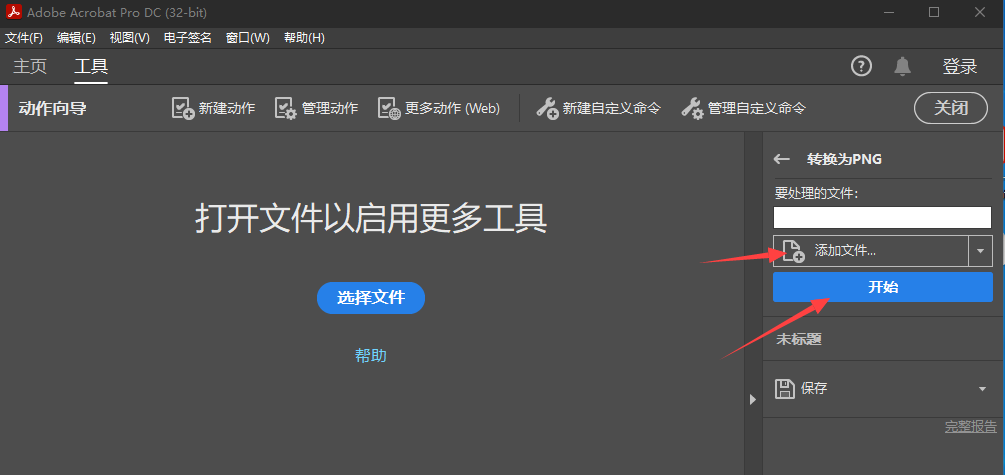Click More Actions (Web) icon
The height and width of the screenshot is (475, 1005).
click(x=389, y=108)
